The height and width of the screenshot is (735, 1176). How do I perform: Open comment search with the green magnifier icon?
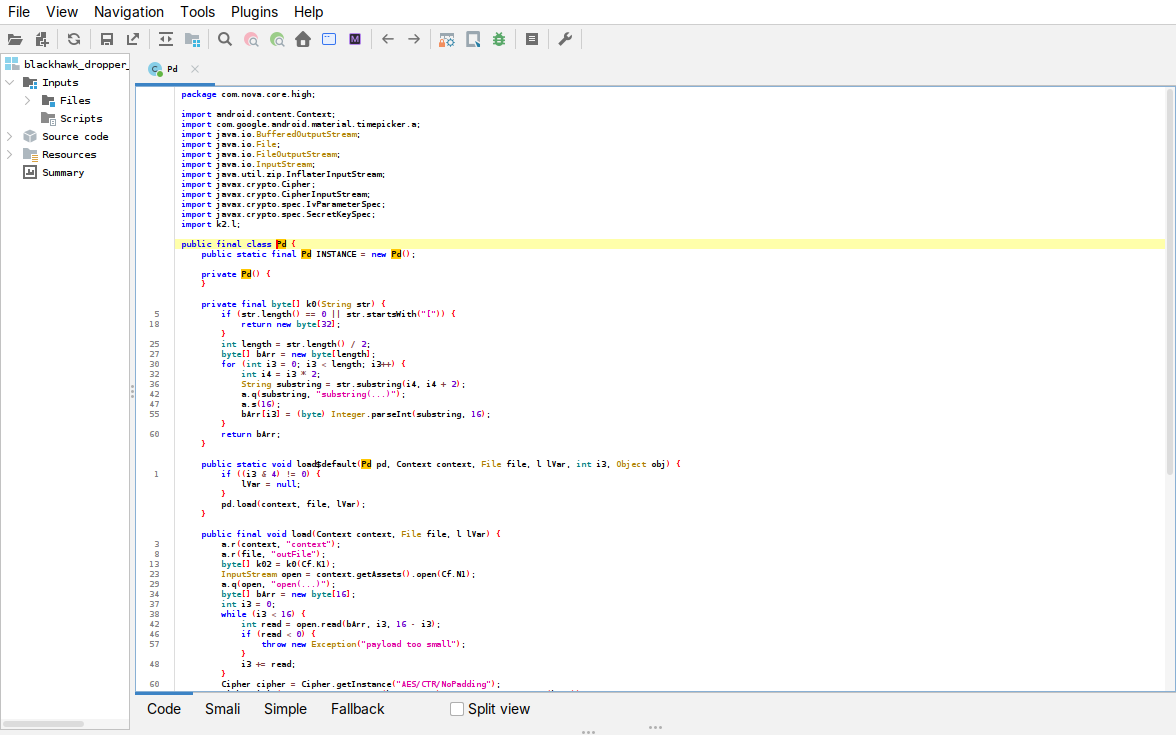[278, 40]
